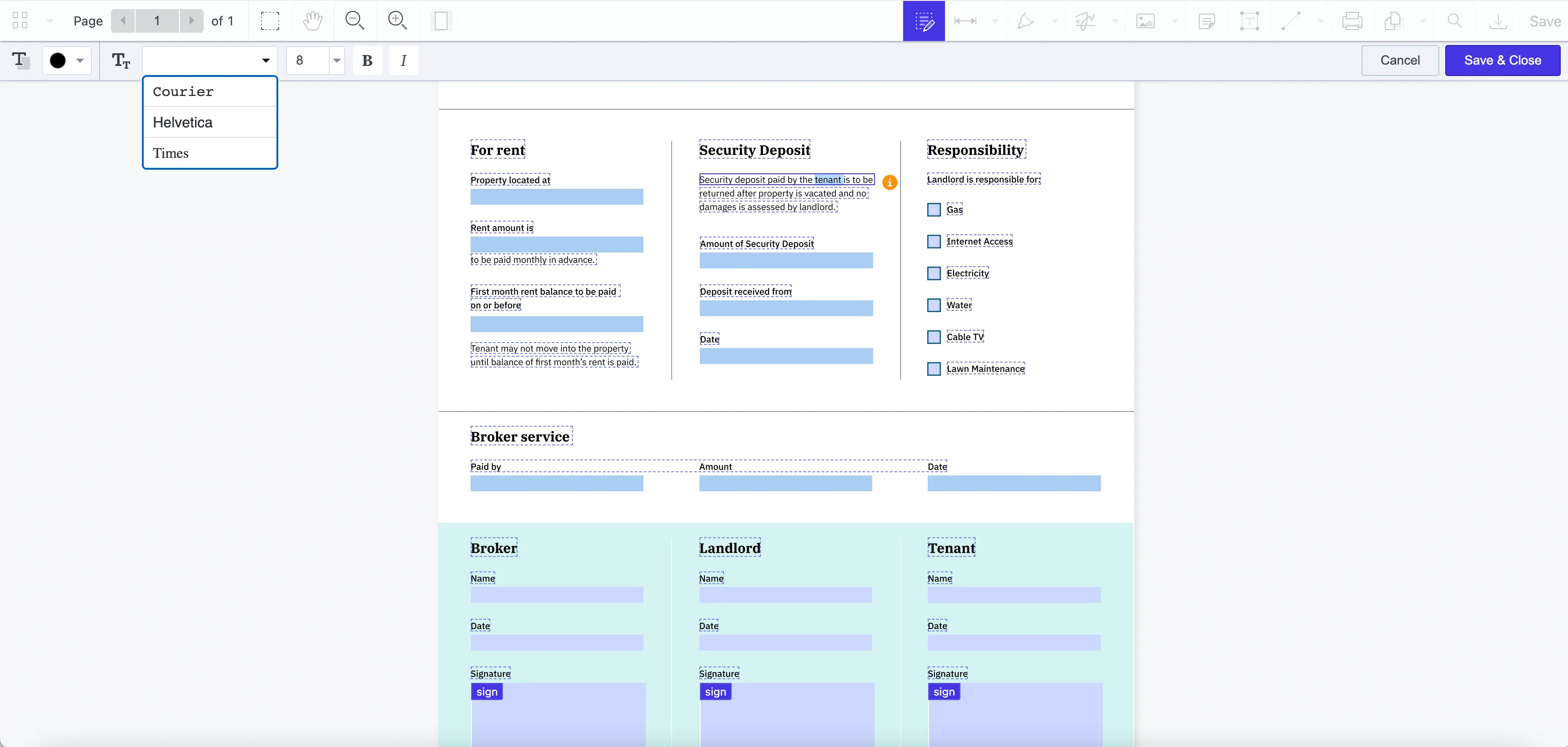Click the Rent amount is field
This screenshot has height=747, width=1568.
[x=556, y=244]
